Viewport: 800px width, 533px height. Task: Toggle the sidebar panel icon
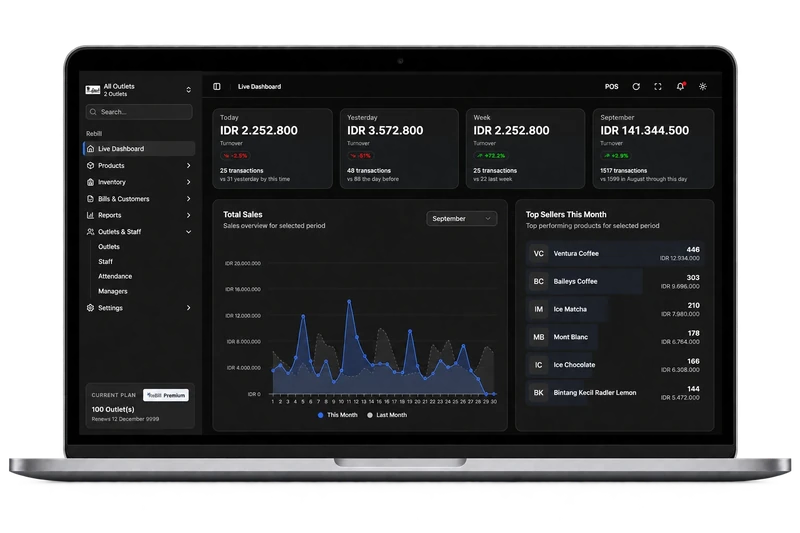[217, 87]
